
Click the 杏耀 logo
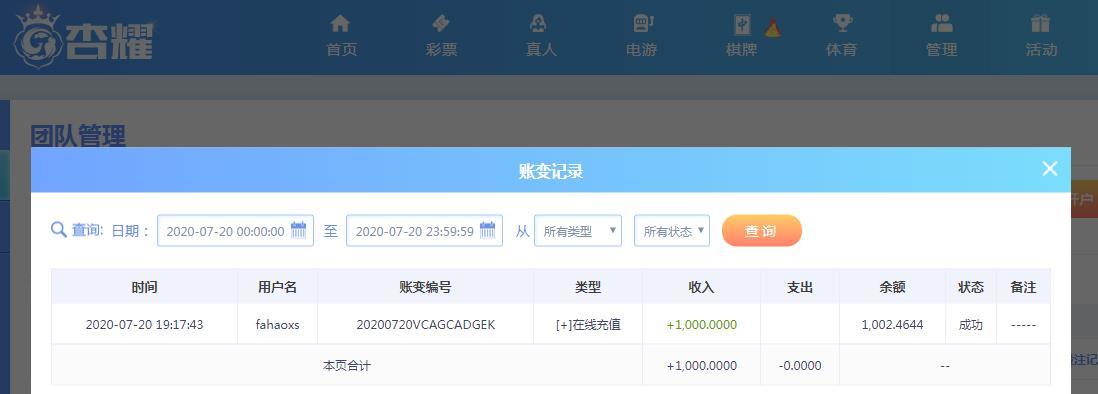[x=84, y=38]
